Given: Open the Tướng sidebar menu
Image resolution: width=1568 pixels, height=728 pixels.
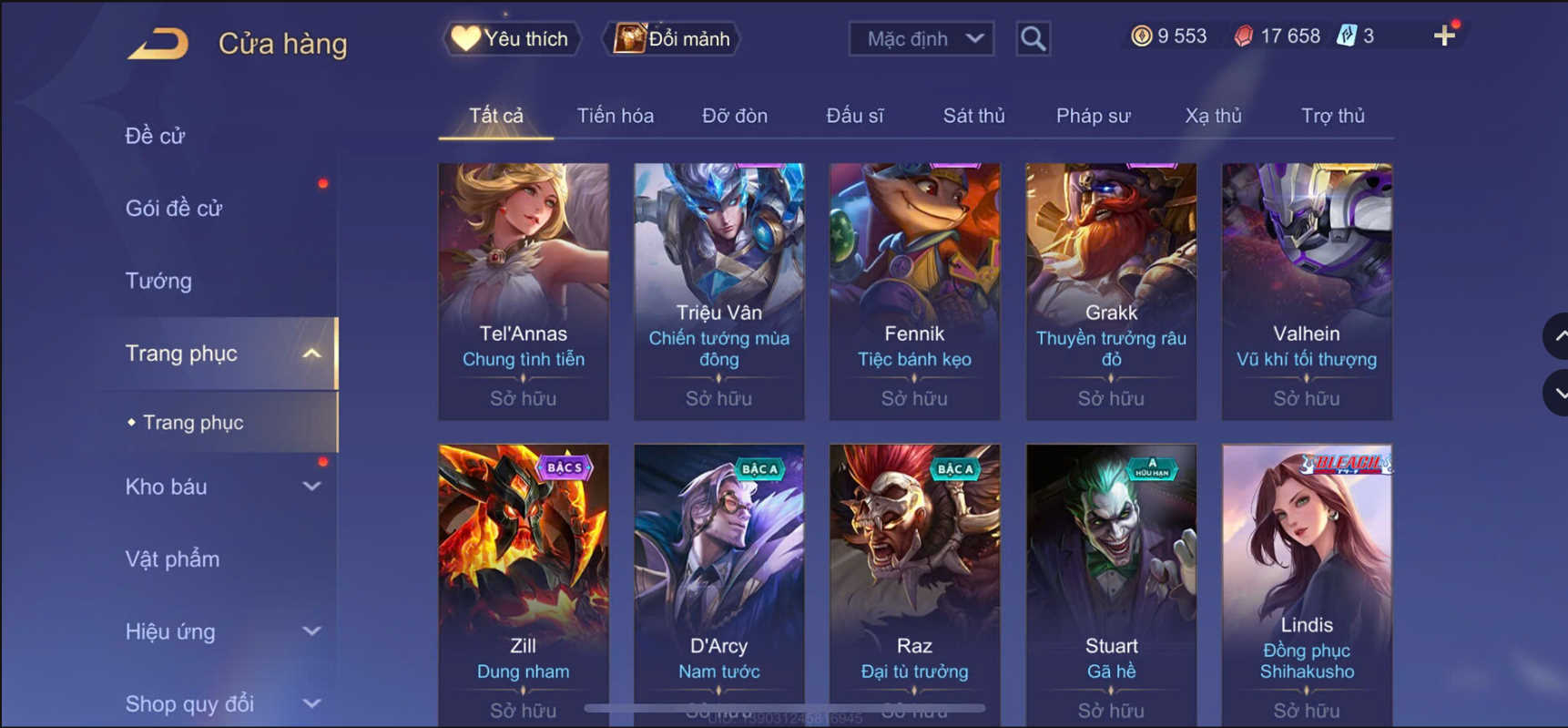Looking at the screenshot, I should 158,281.
